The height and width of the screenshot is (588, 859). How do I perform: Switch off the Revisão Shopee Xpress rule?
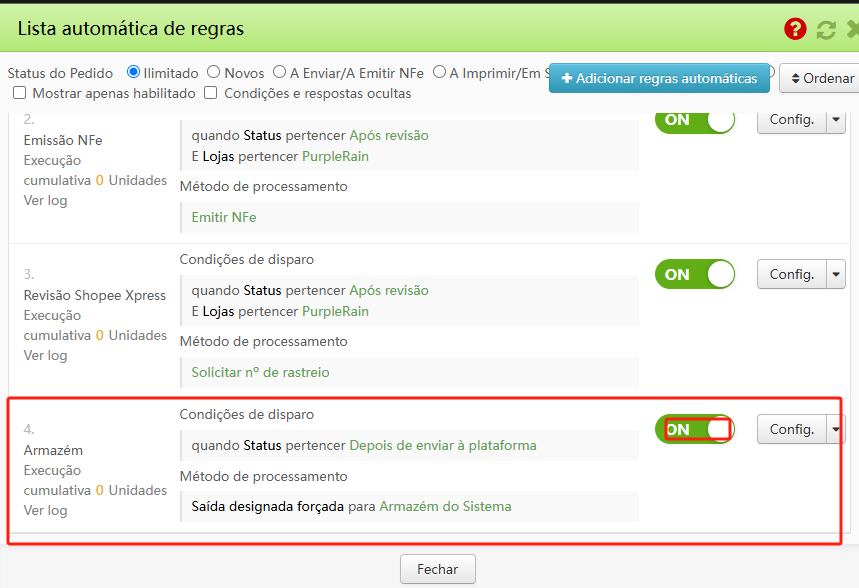click(x=694, y=274)
